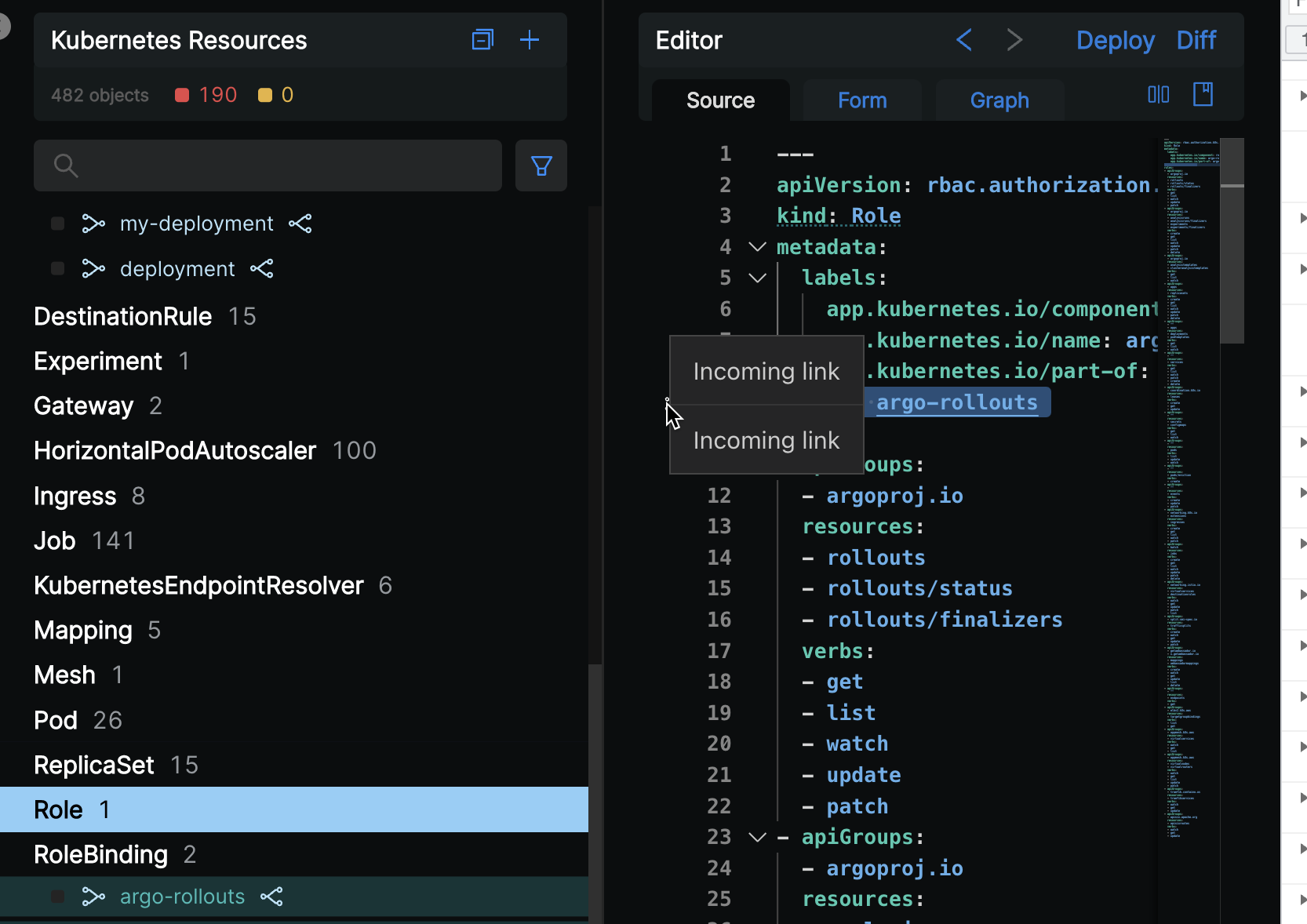1307x924 pixels.
Task: Toggle the split columns view icon
Action: pyautogui.click(x=1159, y=95)
